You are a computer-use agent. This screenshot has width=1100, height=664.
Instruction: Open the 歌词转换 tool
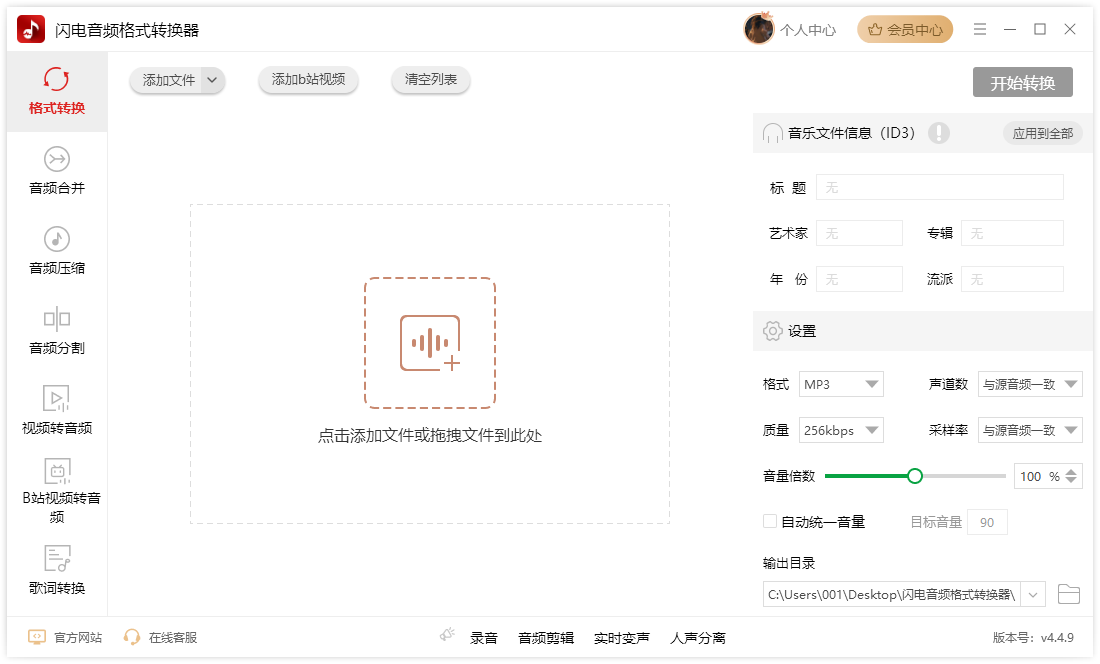pos(56,572)
